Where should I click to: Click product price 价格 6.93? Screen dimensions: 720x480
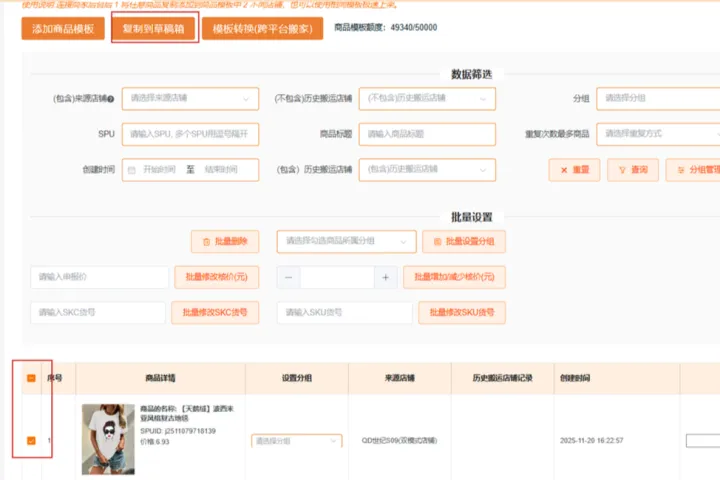[155, 442]
